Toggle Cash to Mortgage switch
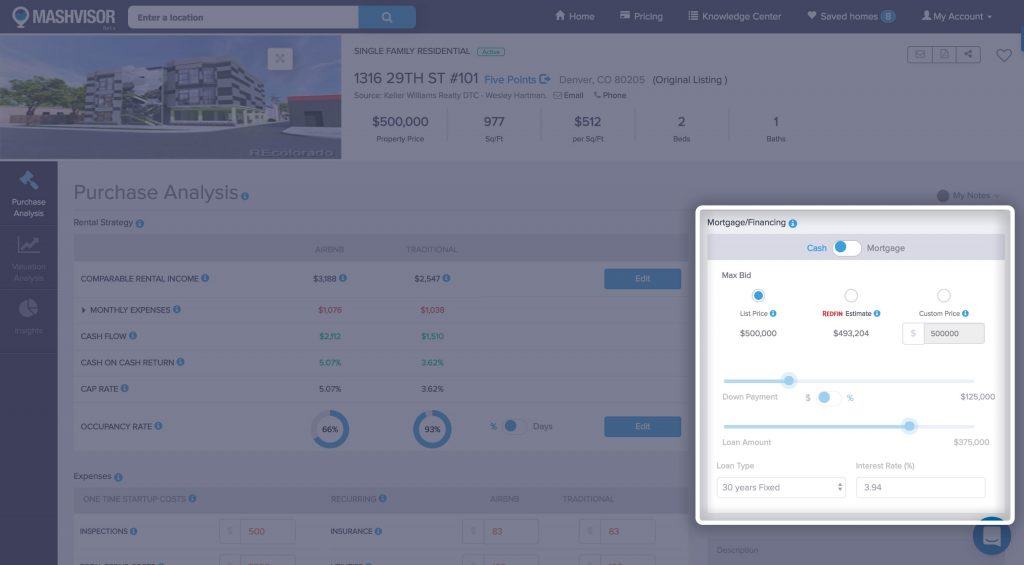1024x565 pixels. click(846, 248)
